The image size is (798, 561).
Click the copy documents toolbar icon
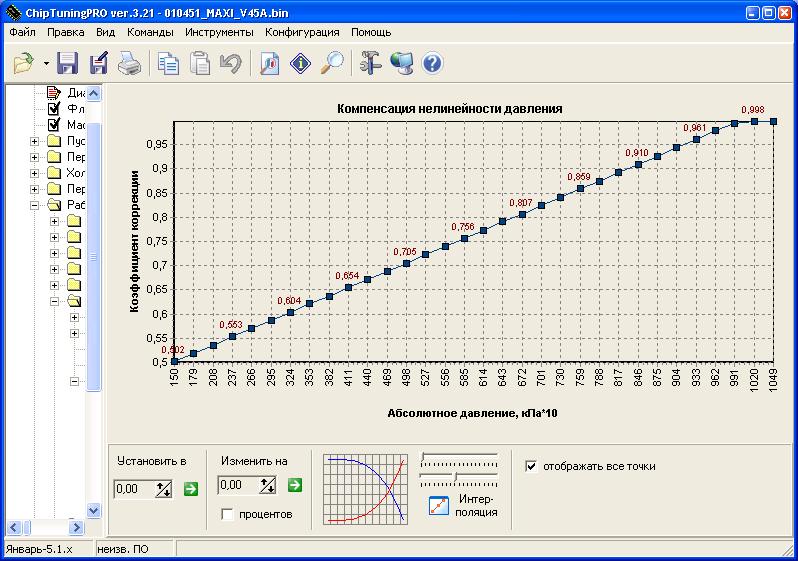(169, 64)
